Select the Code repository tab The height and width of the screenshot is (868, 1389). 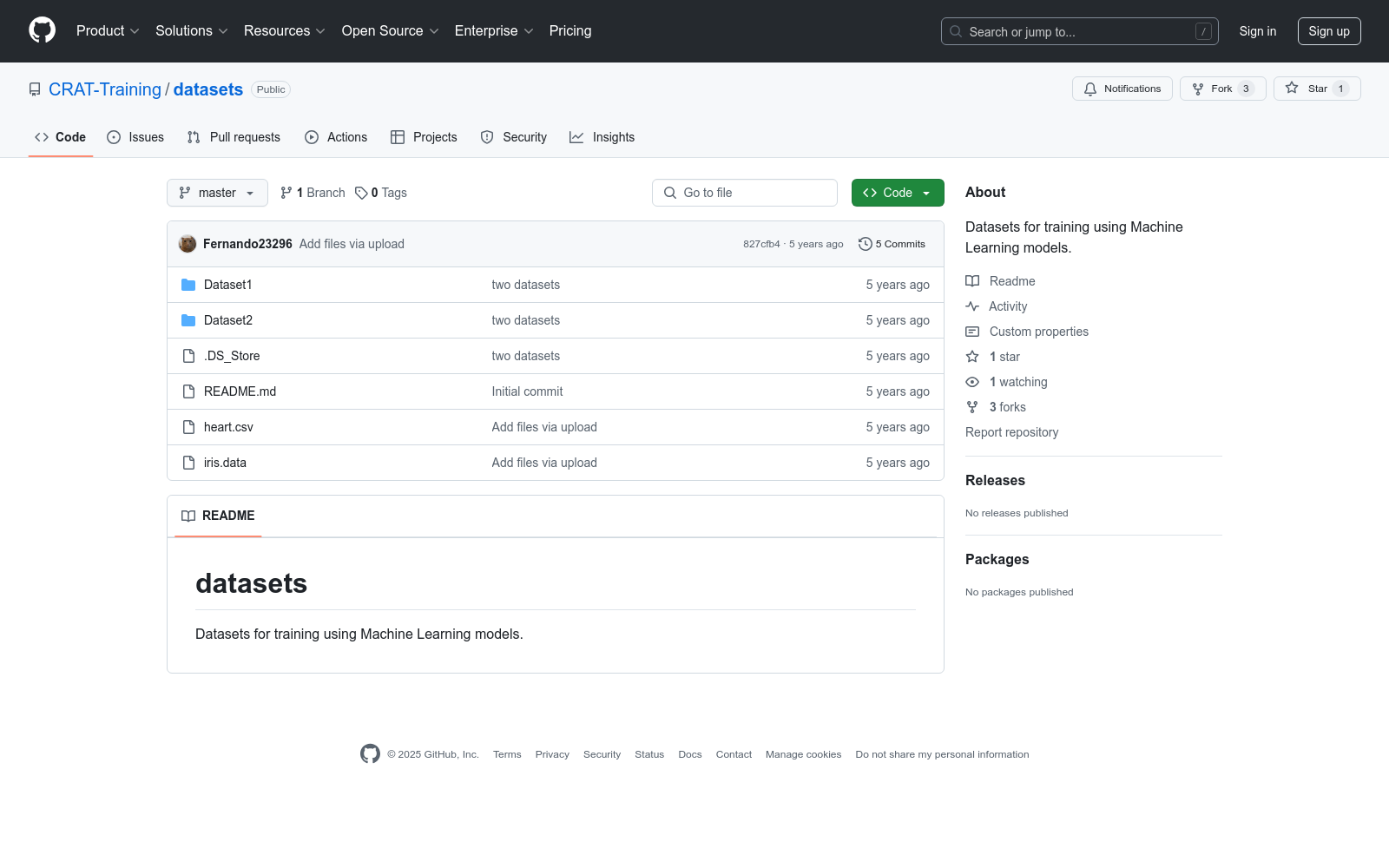tap(61, 137)
